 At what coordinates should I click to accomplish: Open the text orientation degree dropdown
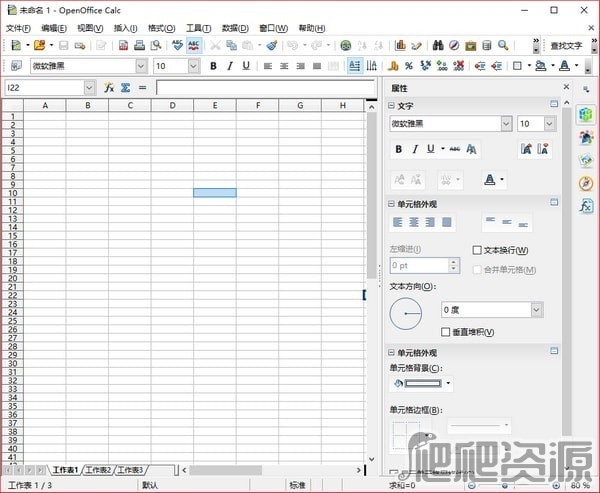click(536, 310)
